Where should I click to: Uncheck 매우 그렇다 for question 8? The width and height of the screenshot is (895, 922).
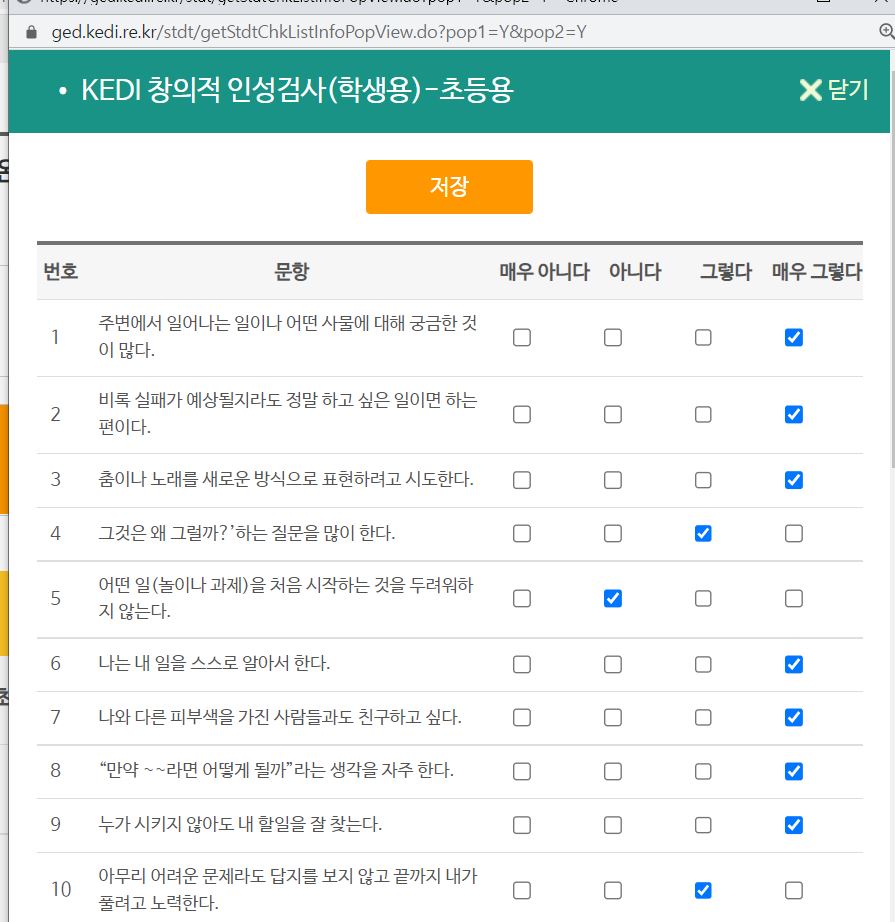coord(794,771)
